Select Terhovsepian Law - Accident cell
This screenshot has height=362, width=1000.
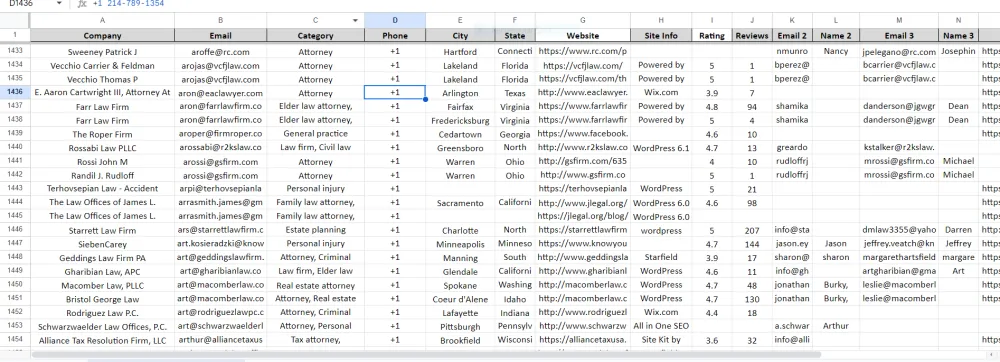pyautogui.click(x=102, y=189)
